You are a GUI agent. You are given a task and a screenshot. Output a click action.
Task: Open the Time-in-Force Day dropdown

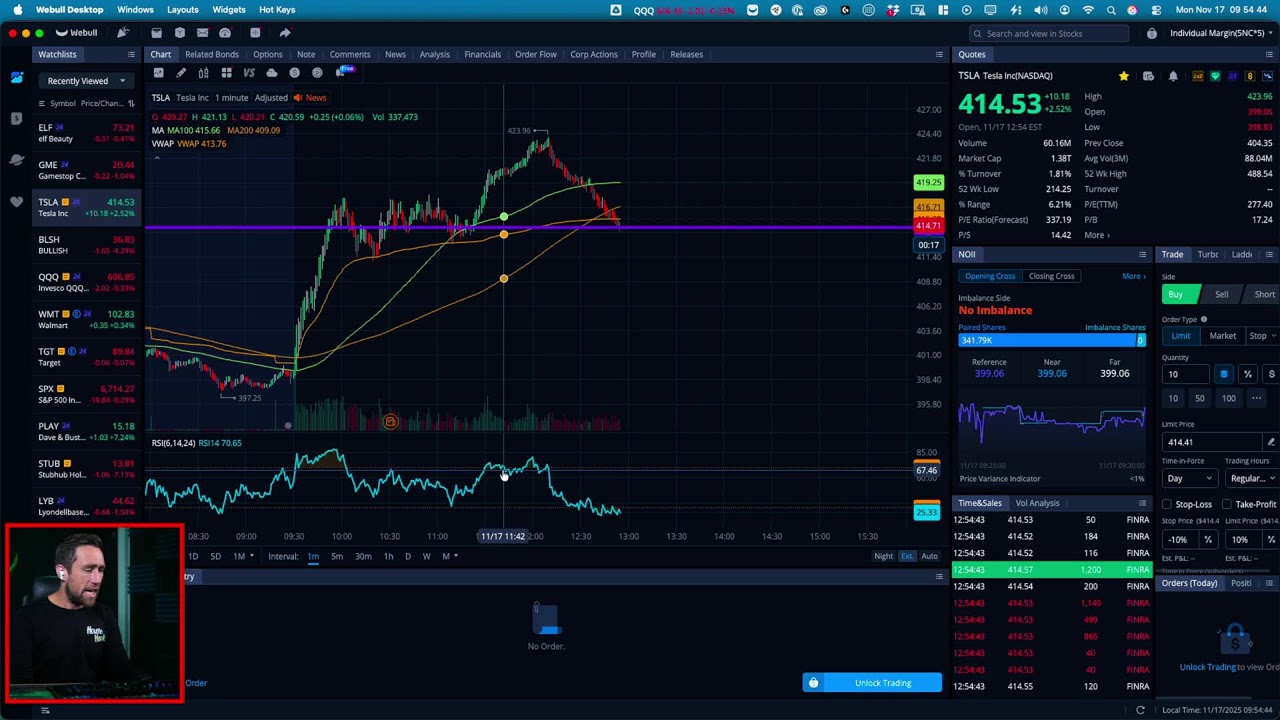pos(1188,478)
